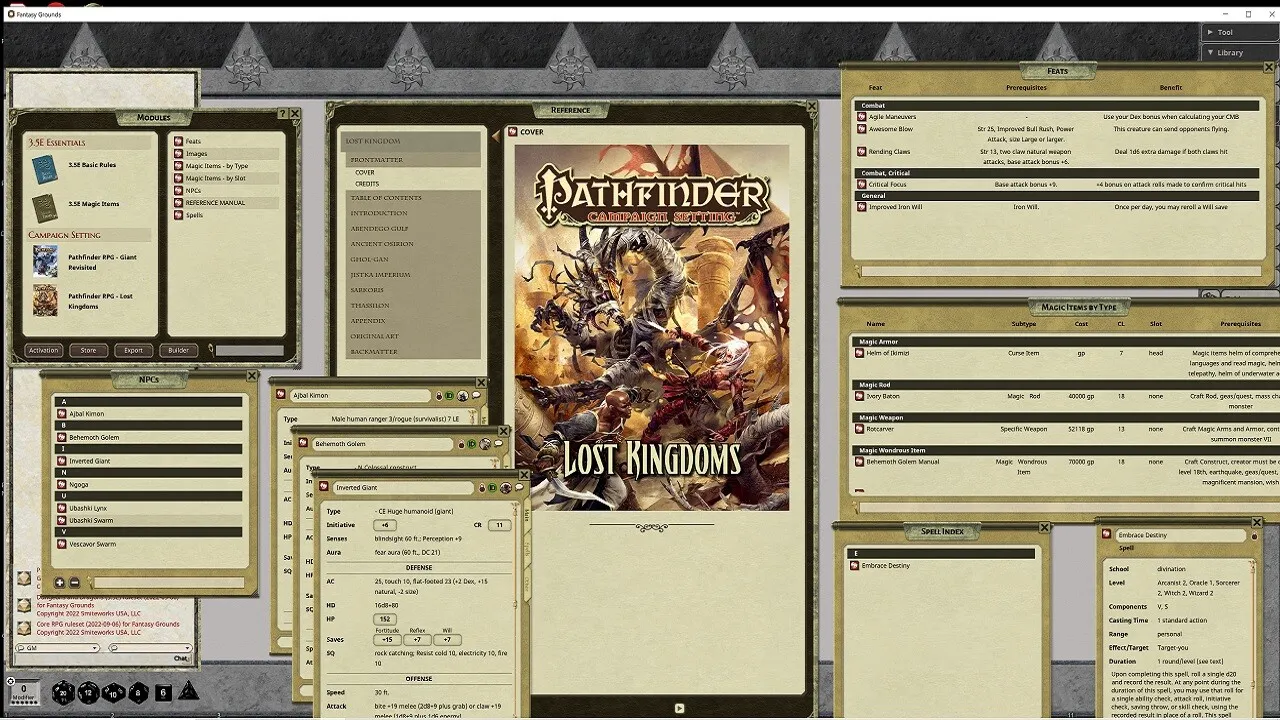Open Critical Focus feat link icon
The image size is (1280, 720).
[x=862, y=185]
